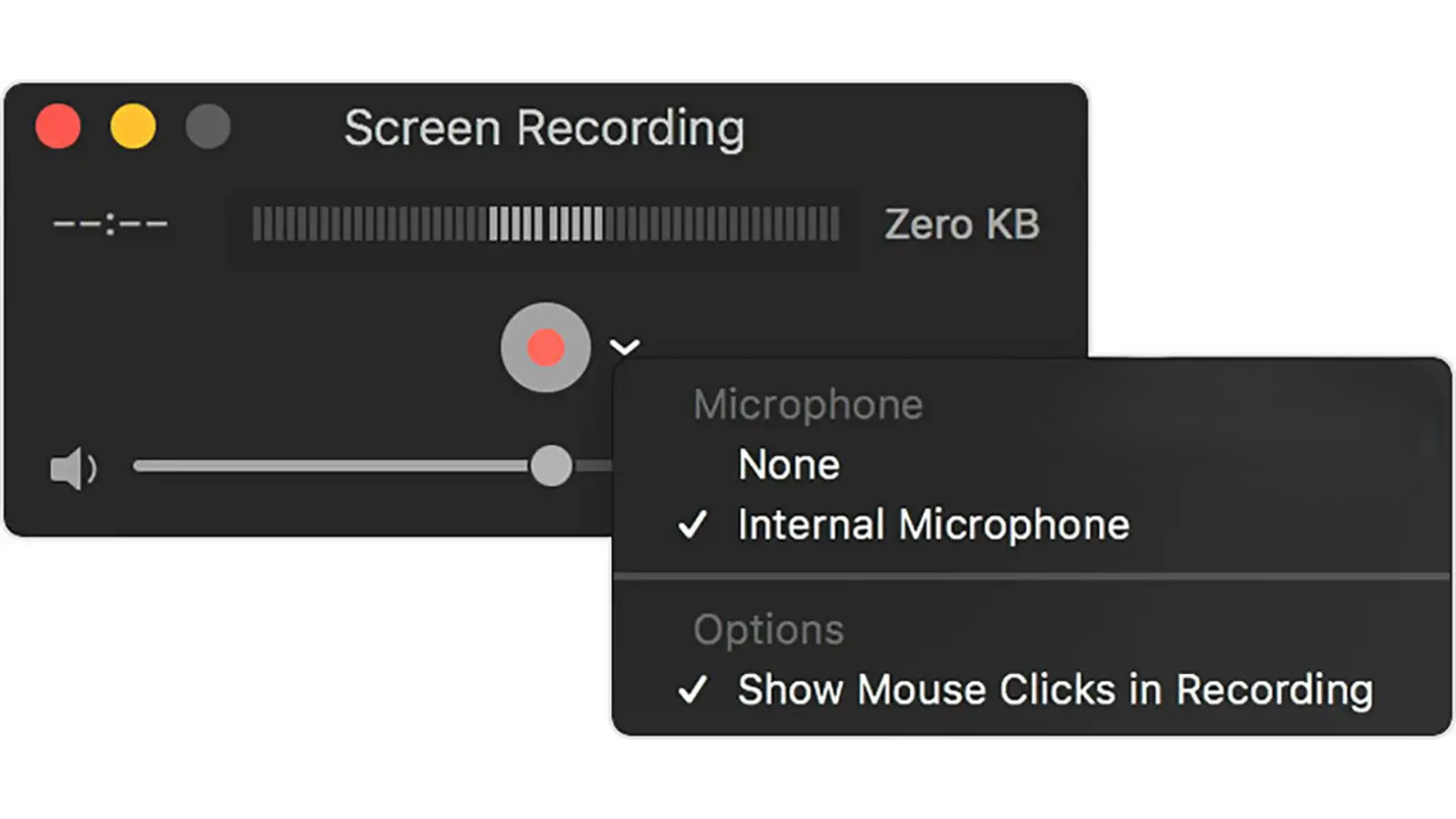Click the checkmark beside Show Mouse Clicks
Screen dimensions: 1456x819
(692, 690)
